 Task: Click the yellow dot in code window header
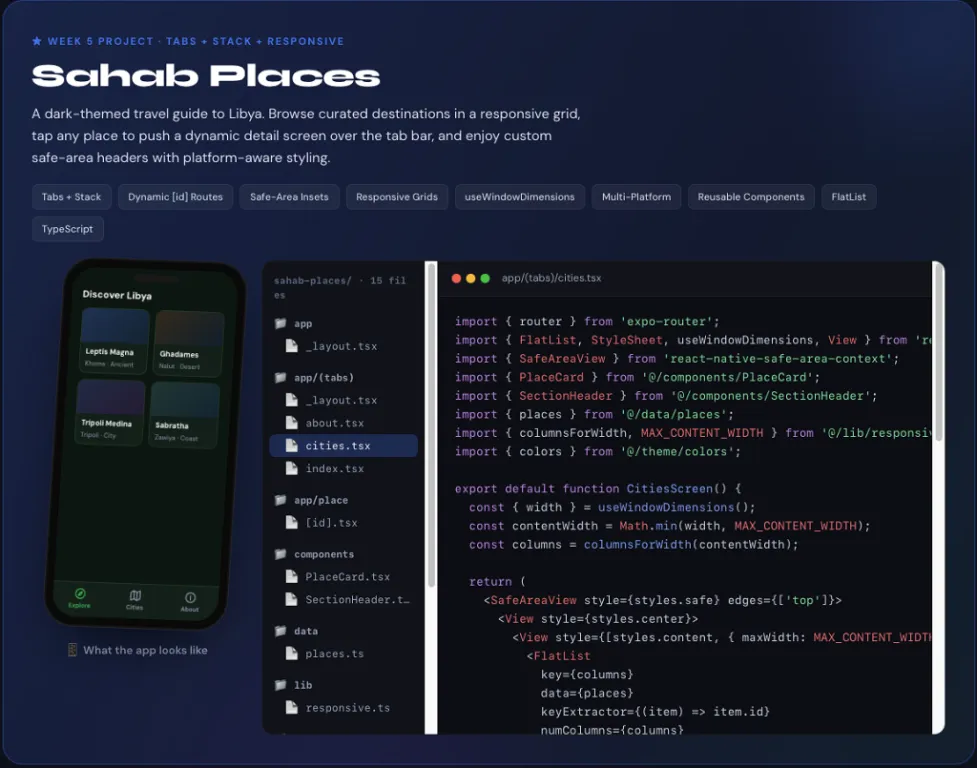[x=470, y=278]
